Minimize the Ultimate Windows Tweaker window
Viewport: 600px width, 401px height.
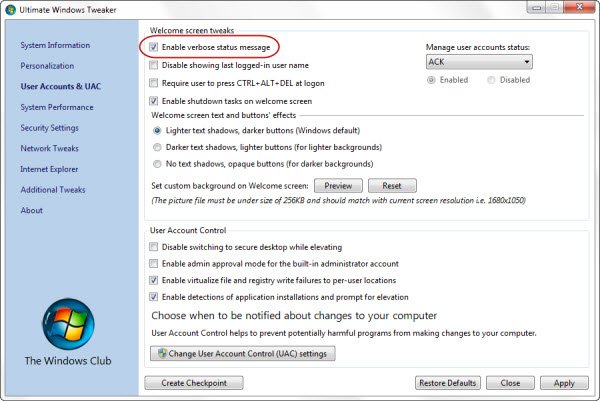pos(537,8)
